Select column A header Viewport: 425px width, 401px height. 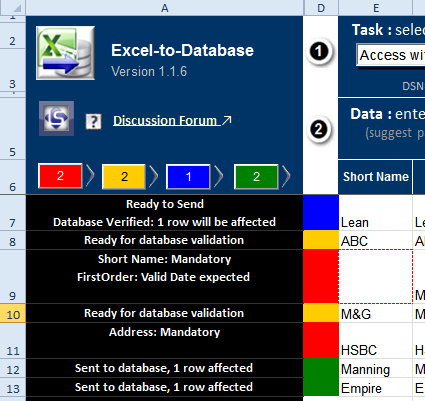tap(164, 8)
